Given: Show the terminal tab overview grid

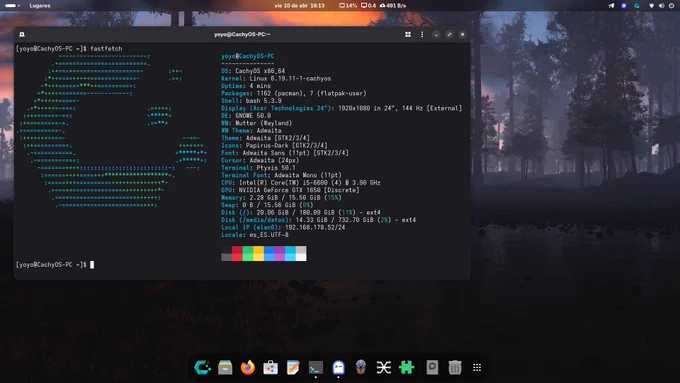Looking at the screenshot, I should click(x=408, y=34).
